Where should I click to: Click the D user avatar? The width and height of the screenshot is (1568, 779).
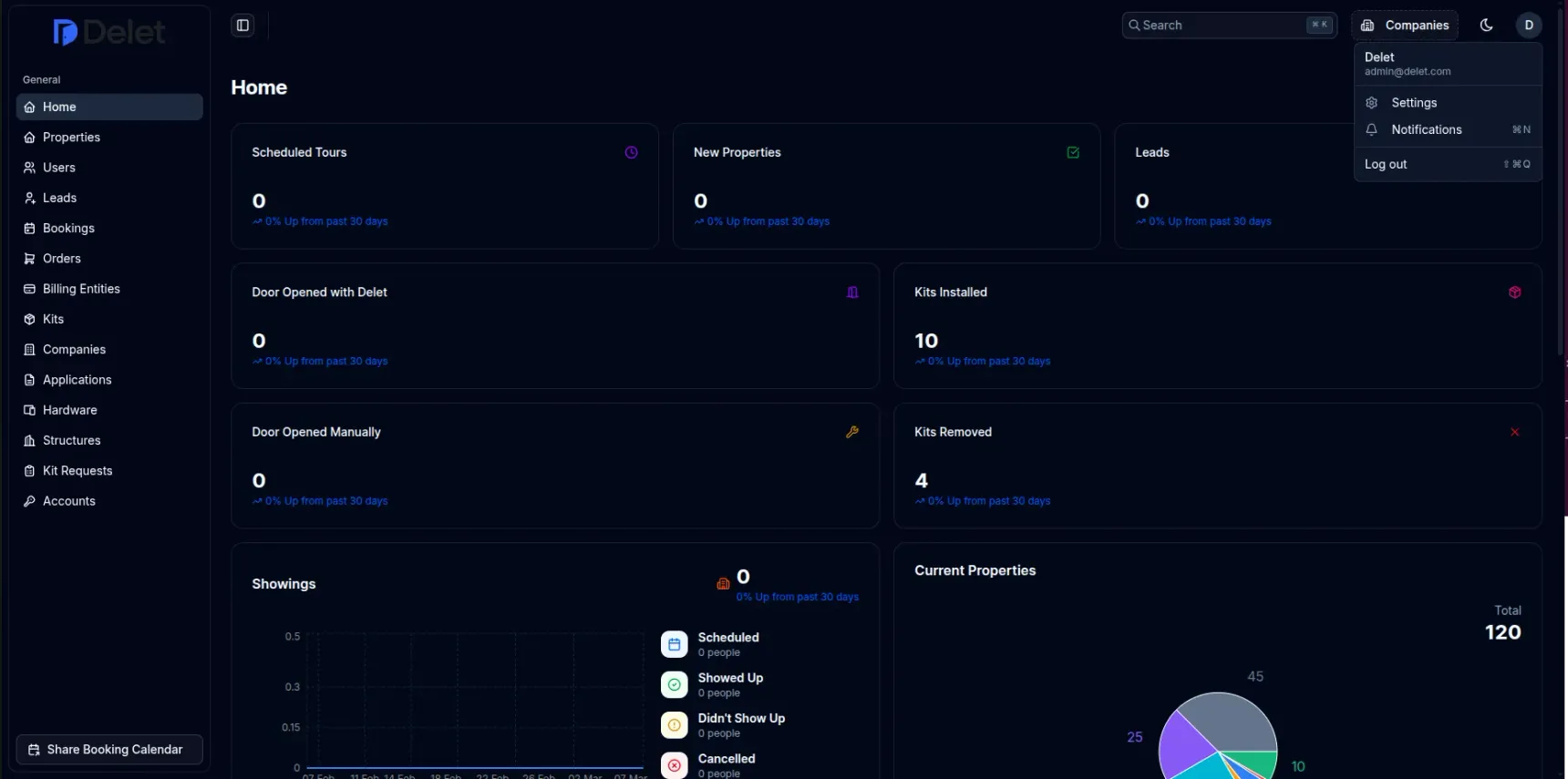click(x=1529, y=26)
